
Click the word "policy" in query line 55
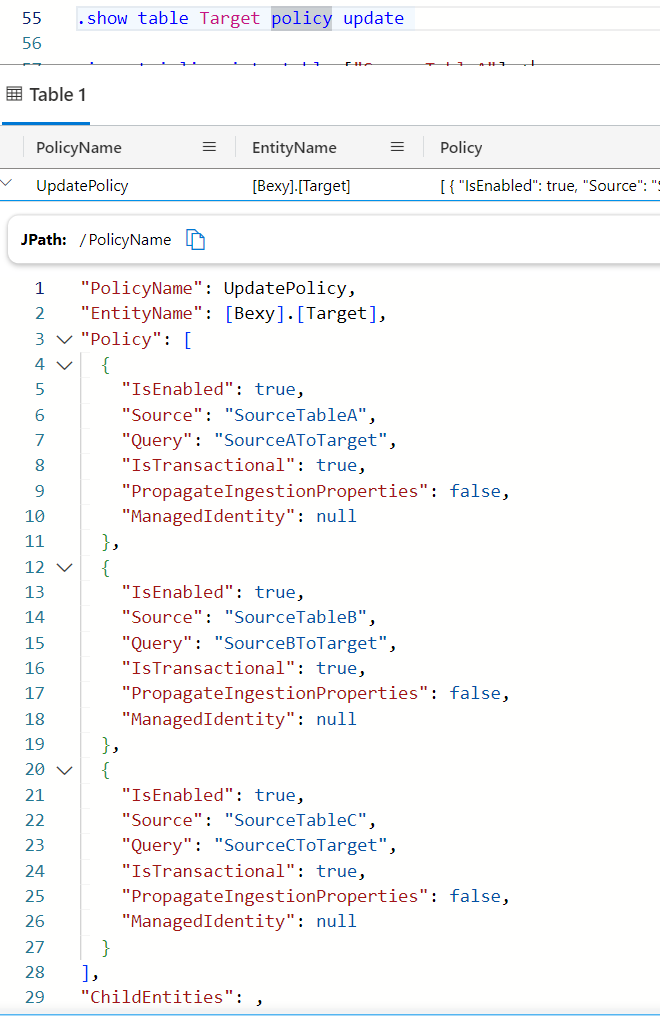pyautogui.click(x=301, y=18)
